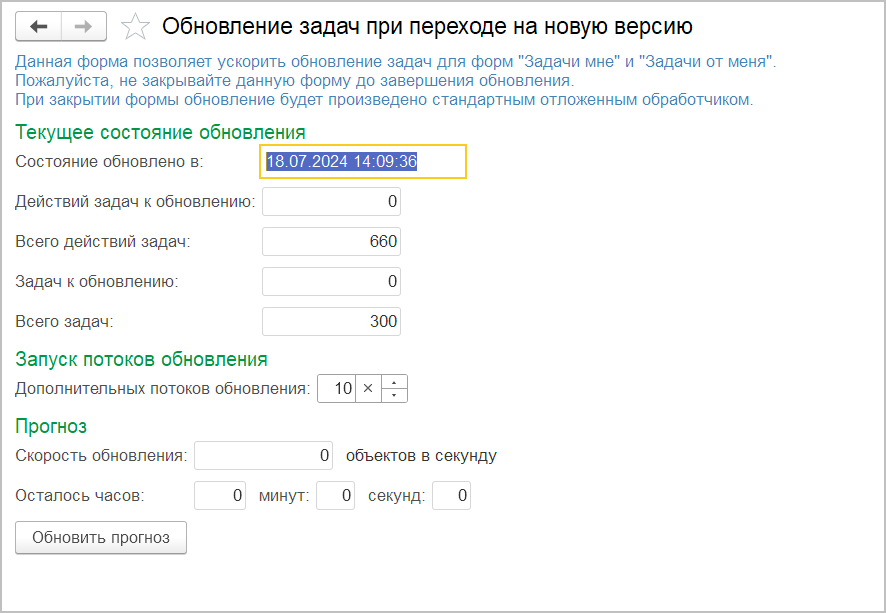Click the back navigation arrow
The height and width of the screenshot is (613, 886).
click(x=39, y=26)
